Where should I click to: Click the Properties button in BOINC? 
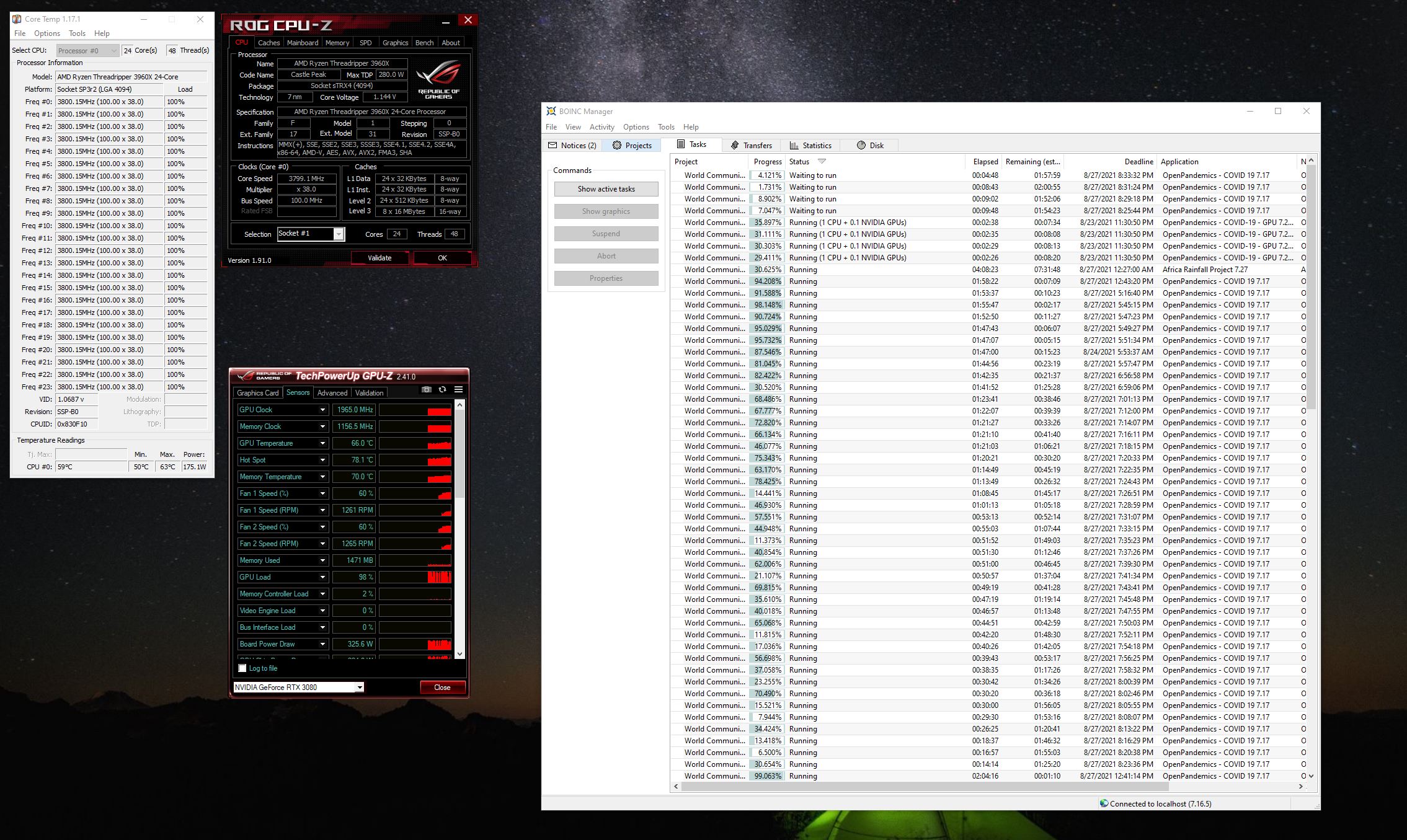point(606,278)
